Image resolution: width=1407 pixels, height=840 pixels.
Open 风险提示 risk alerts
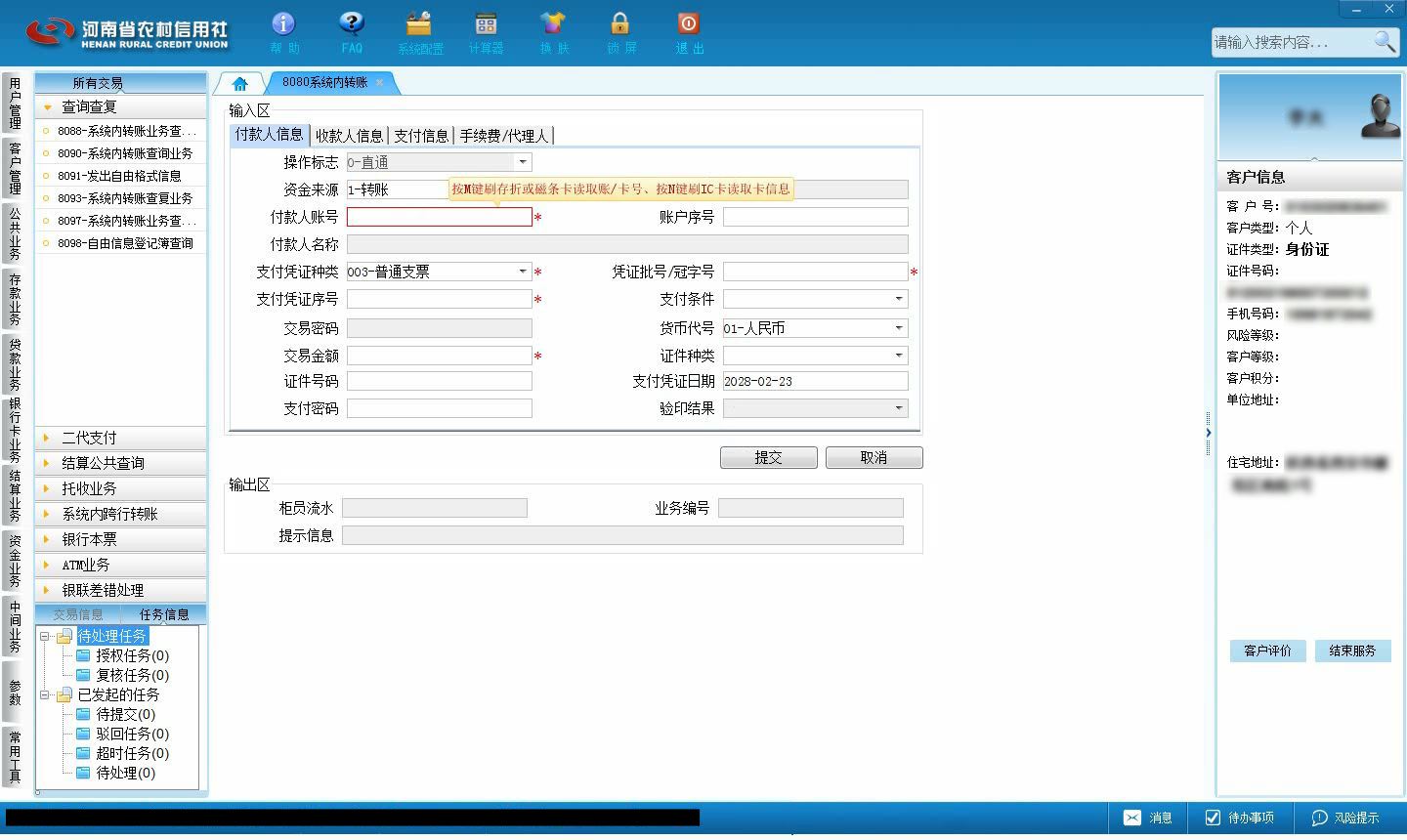click(1345, 818)
